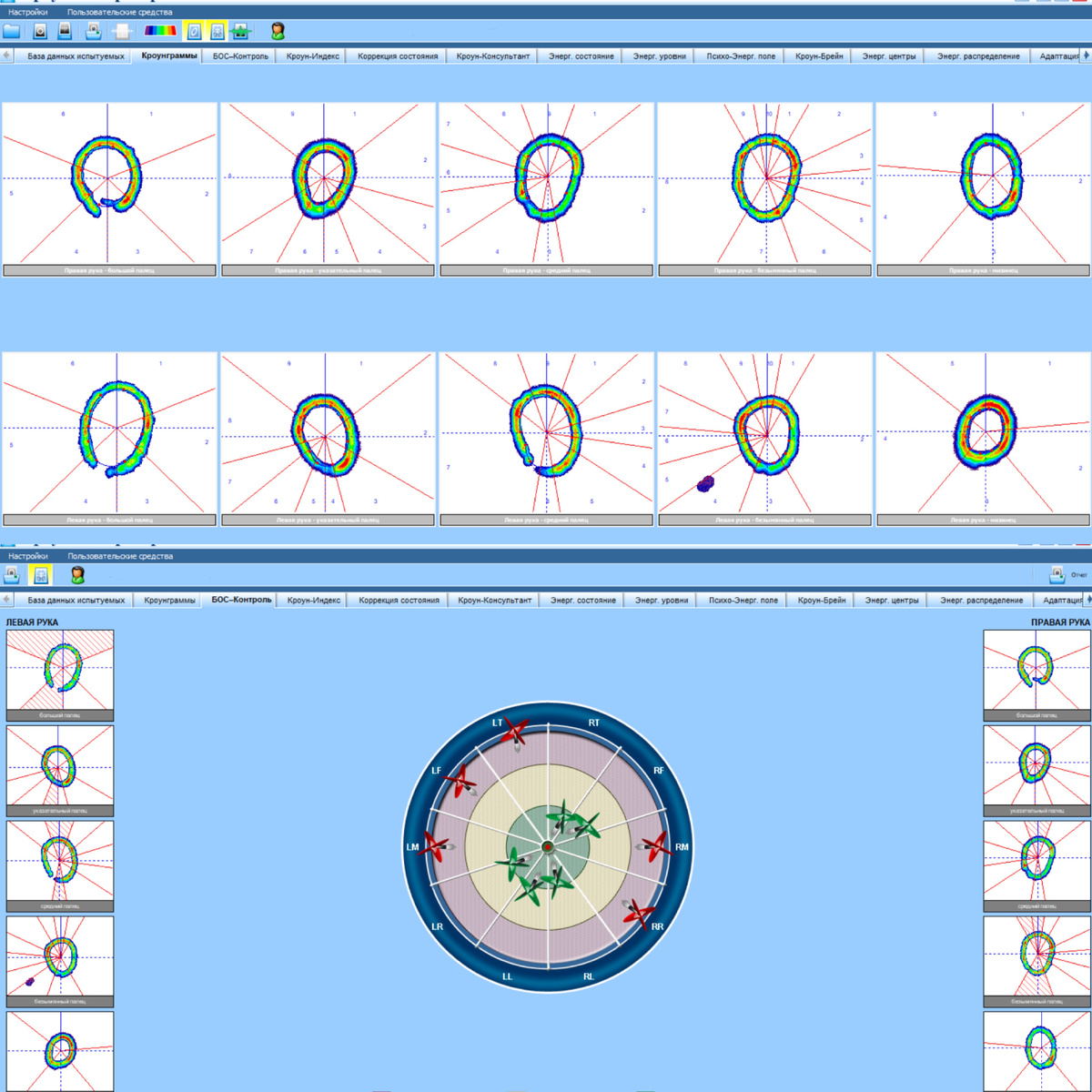
Task: Select Энерг. уровни tab in upper window
Action: (x=660, y=56)
